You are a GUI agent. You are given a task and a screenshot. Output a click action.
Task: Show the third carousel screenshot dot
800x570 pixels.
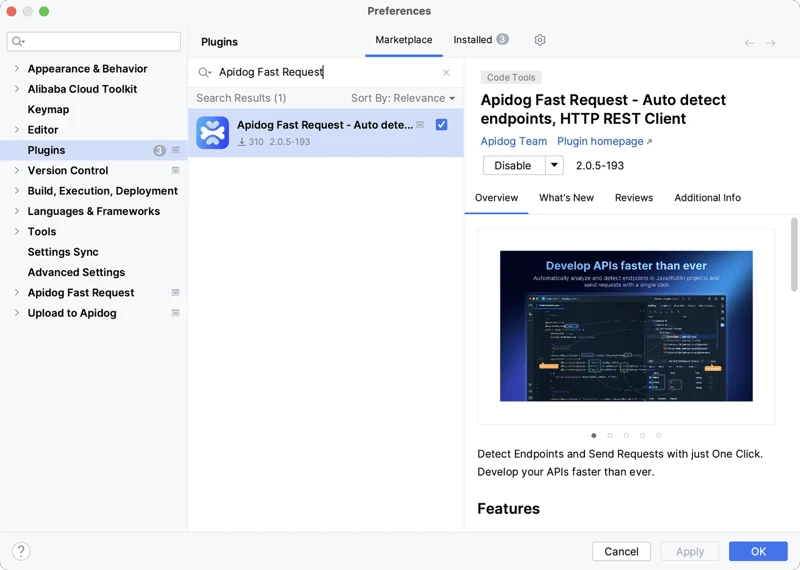627,435
